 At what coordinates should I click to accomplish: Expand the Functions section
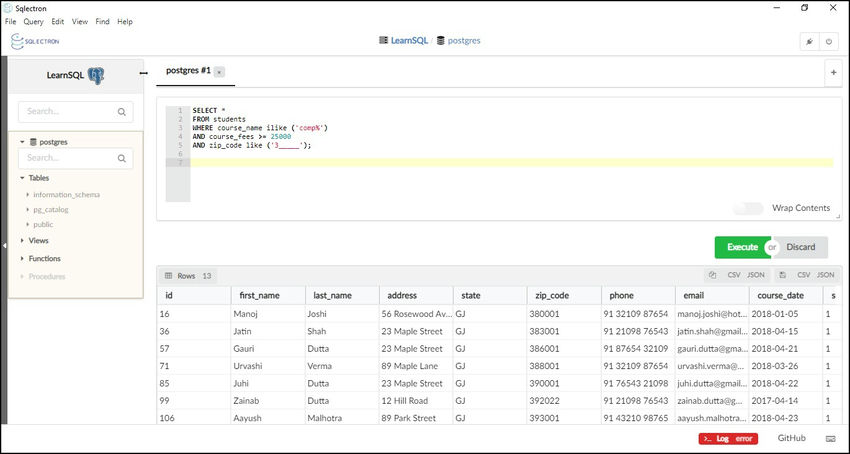22,258
